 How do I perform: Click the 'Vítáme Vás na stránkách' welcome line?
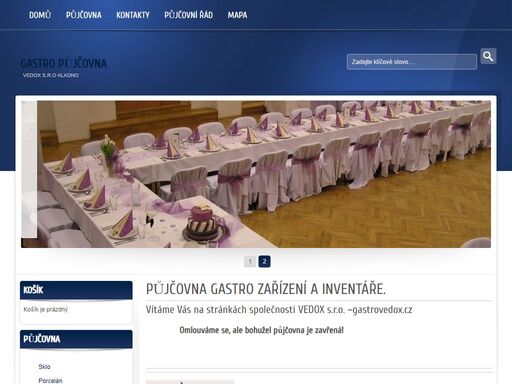(279, 310)
